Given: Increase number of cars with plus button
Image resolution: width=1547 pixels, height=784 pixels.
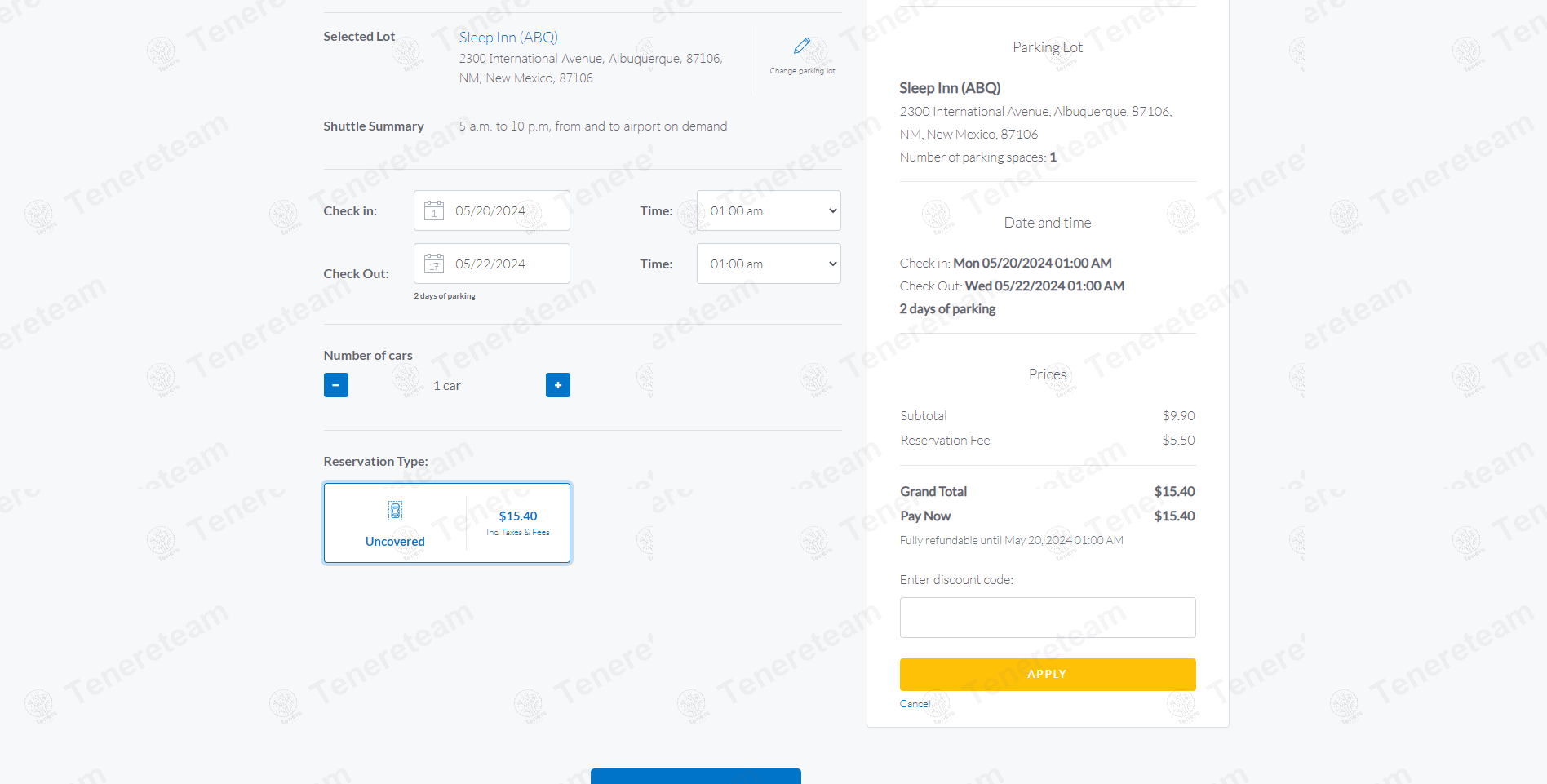Looking at the screenshot, I should point(558,385).
